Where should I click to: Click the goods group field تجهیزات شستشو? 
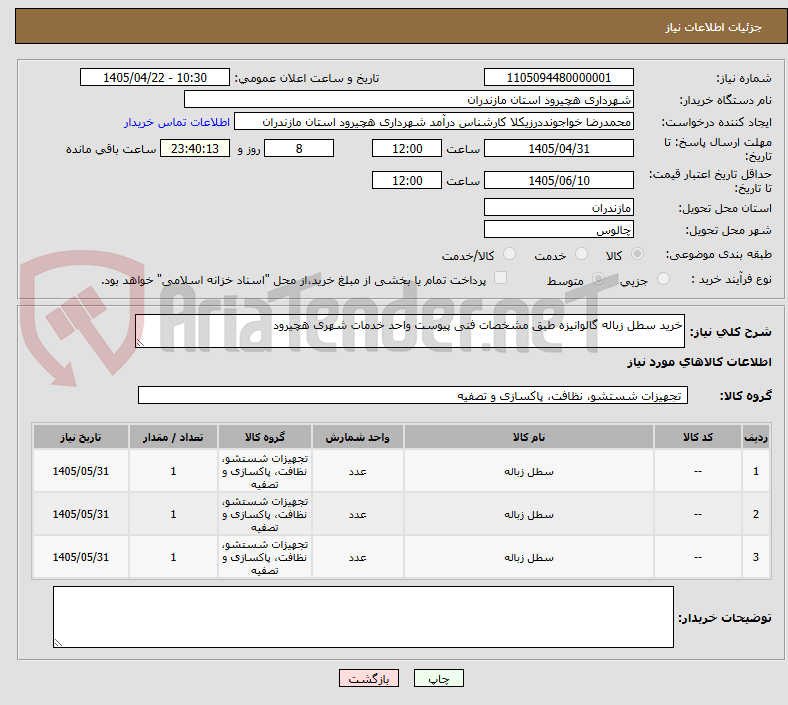pos(413,395)
